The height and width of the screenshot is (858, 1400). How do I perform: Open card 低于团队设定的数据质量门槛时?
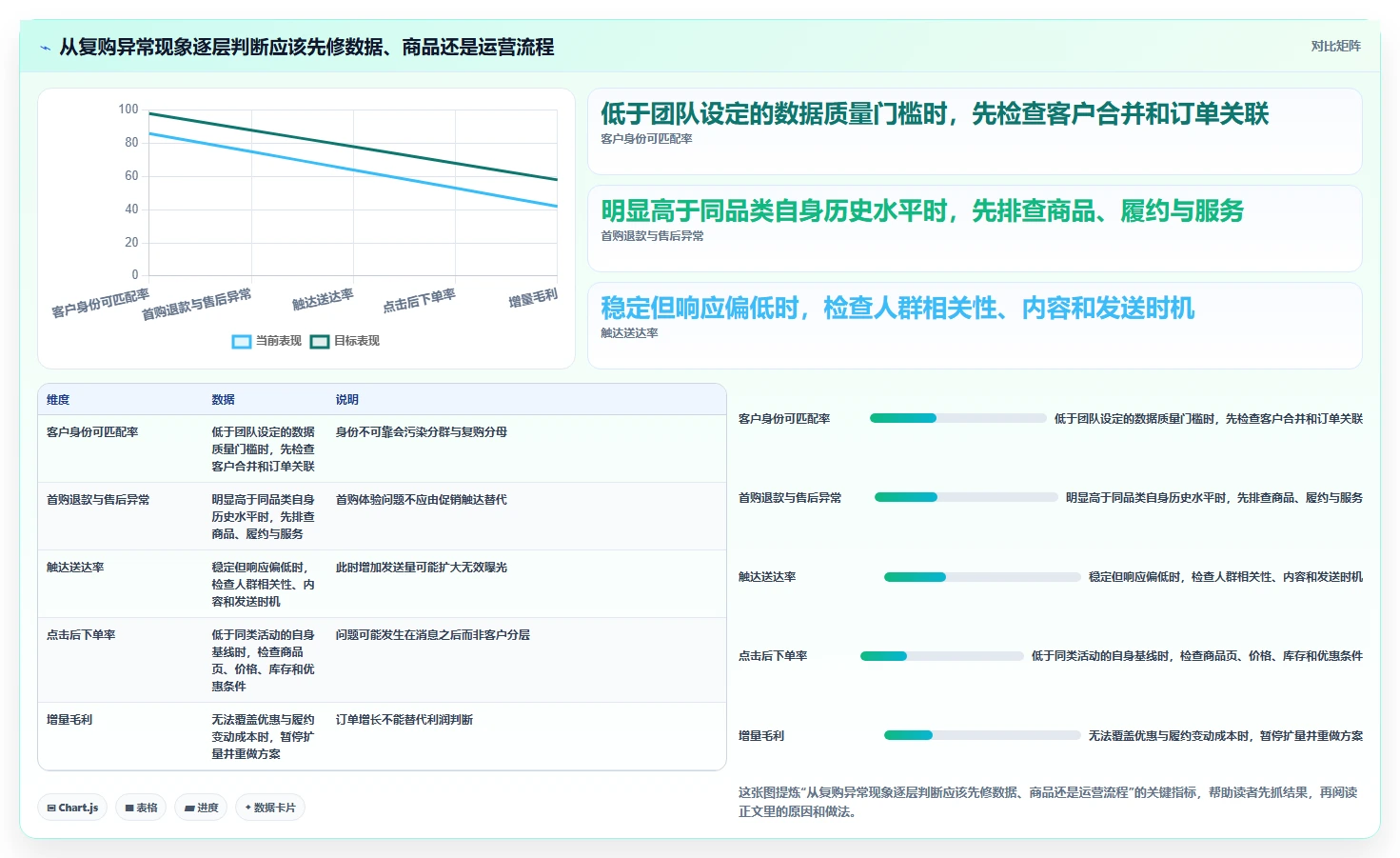pyautogui.click(x=975, y=131)
